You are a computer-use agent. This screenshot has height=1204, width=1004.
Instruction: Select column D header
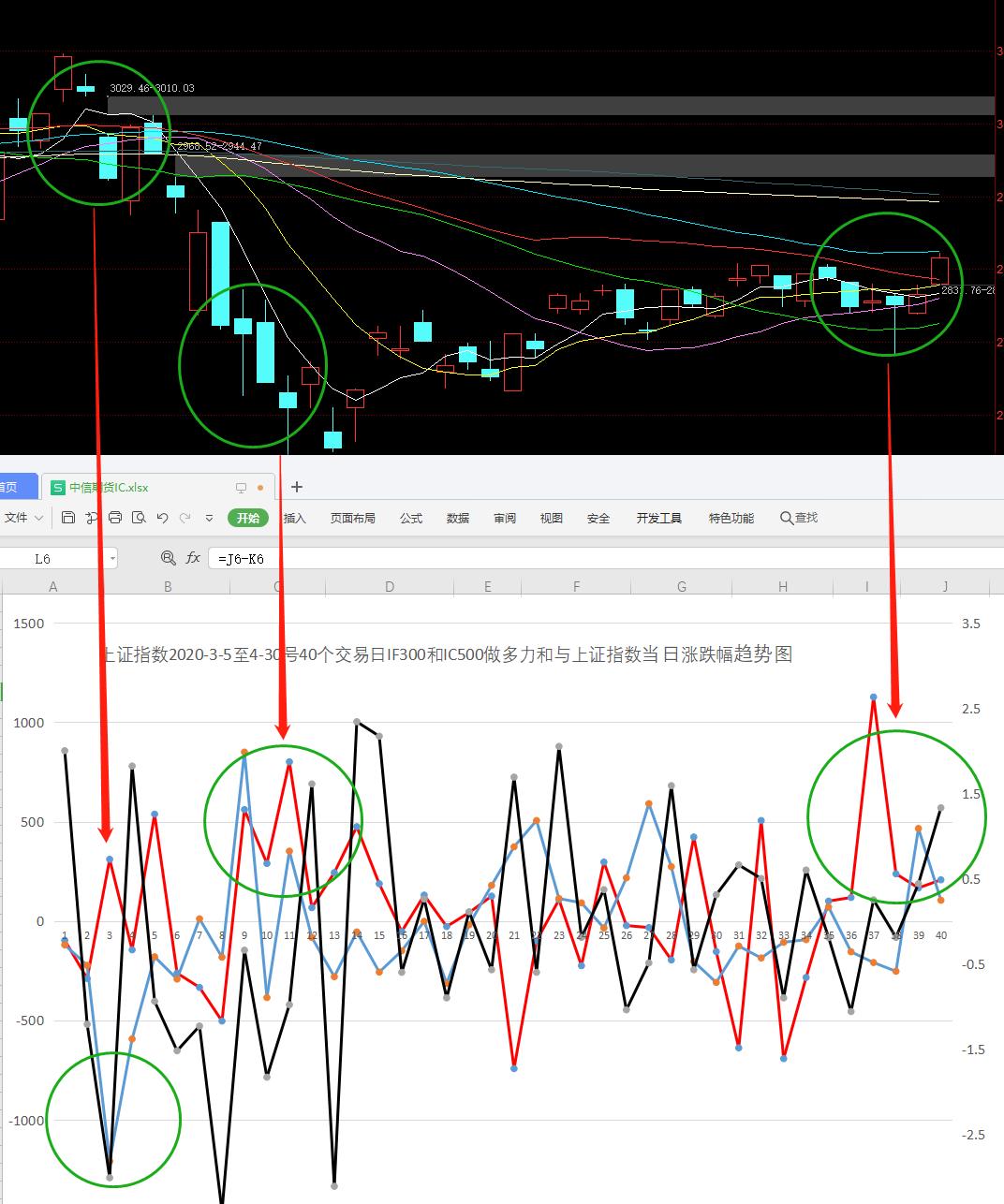tap(390, 587)
